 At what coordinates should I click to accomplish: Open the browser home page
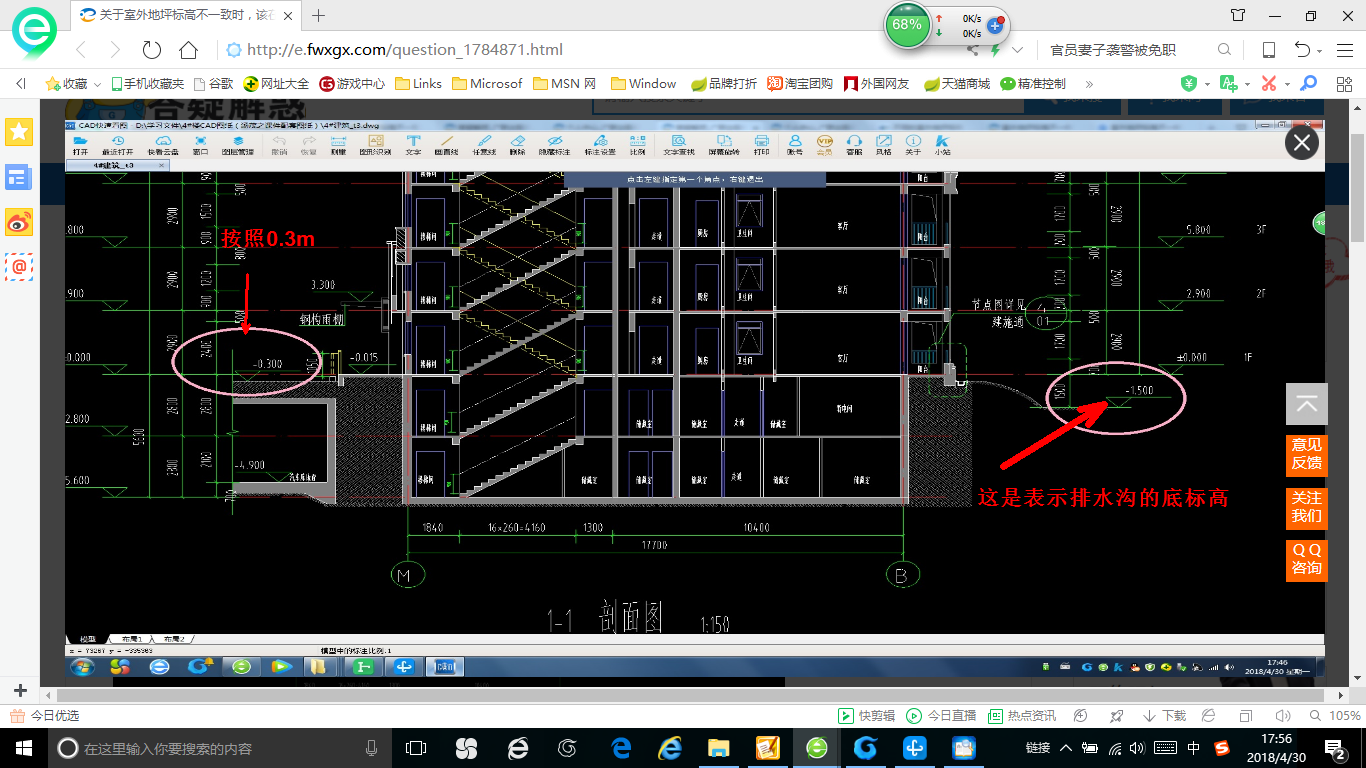click(x=188, y=50)
